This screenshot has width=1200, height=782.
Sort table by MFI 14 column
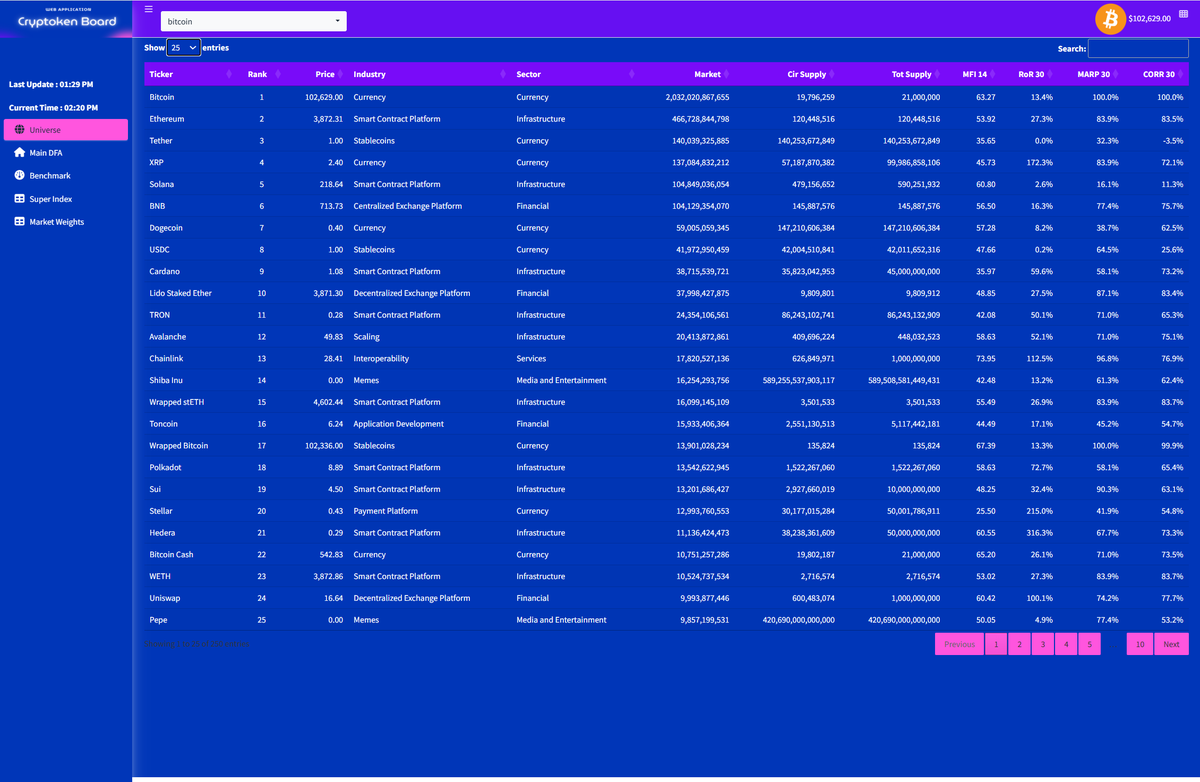pyautogui.click(x=974, y=74)
